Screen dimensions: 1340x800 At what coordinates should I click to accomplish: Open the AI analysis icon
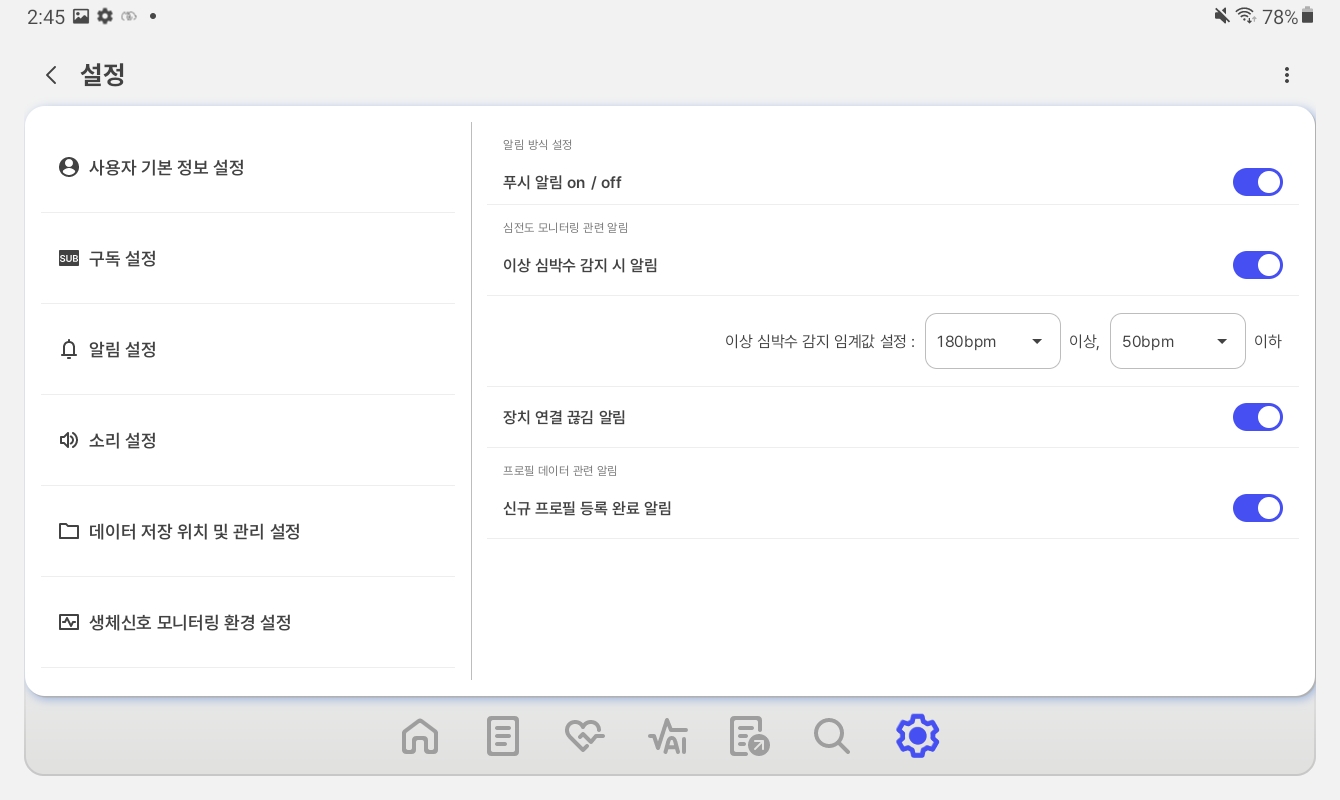point(668,737)
